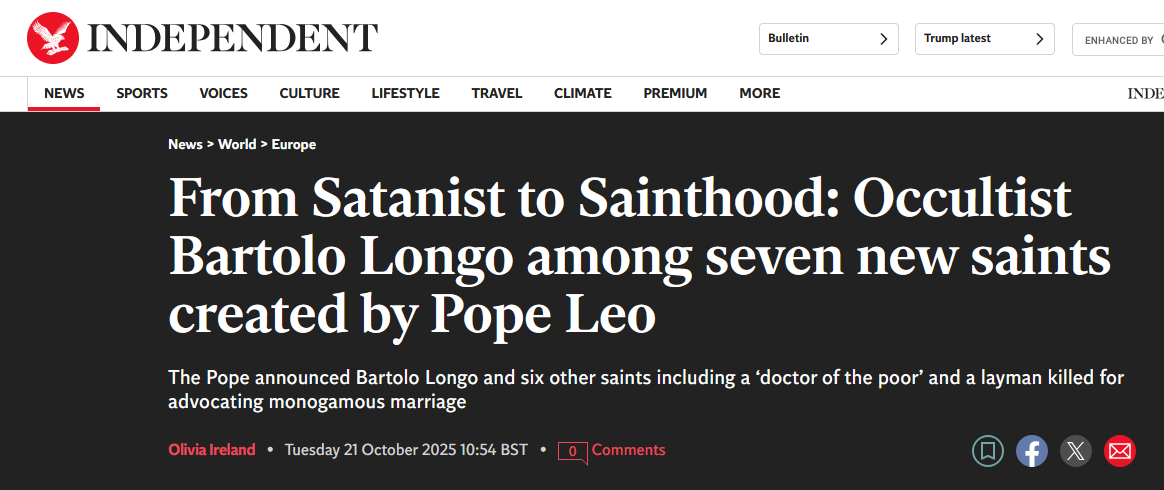
Task: Share article on Facebook
Action: (x=1032, y=451)
